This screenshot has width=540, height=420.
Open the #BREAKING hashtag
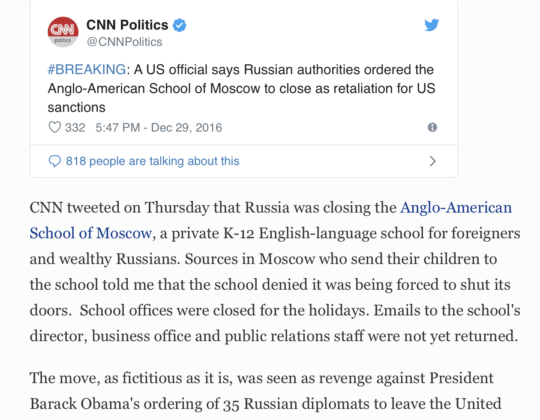click(x=86, y=70)
